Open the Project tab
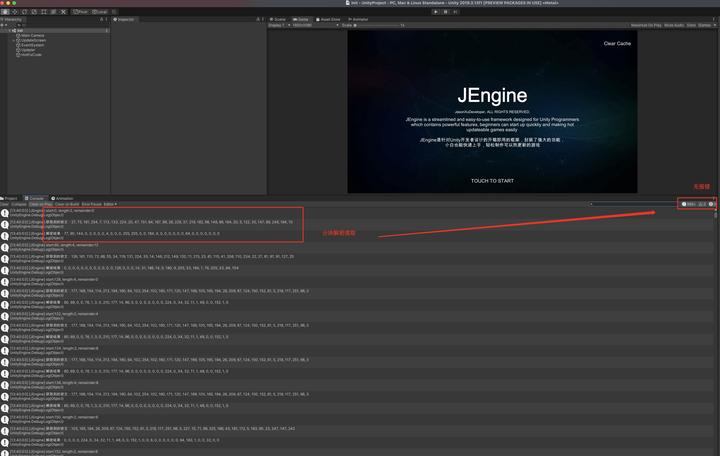The image size is (720, 456). click(9, 198)
